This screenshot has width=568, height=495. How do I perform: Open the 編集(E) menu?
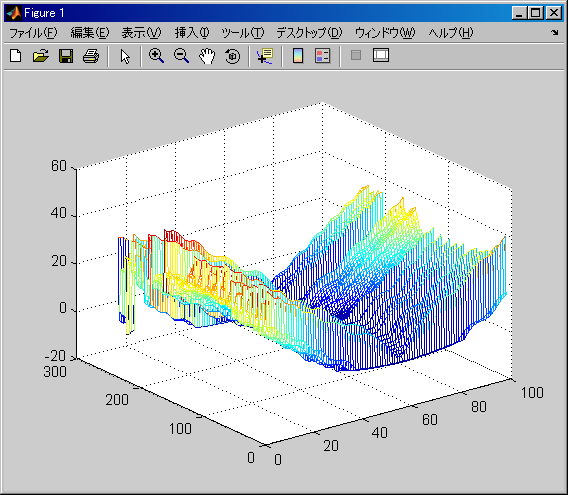coord(89,33)
